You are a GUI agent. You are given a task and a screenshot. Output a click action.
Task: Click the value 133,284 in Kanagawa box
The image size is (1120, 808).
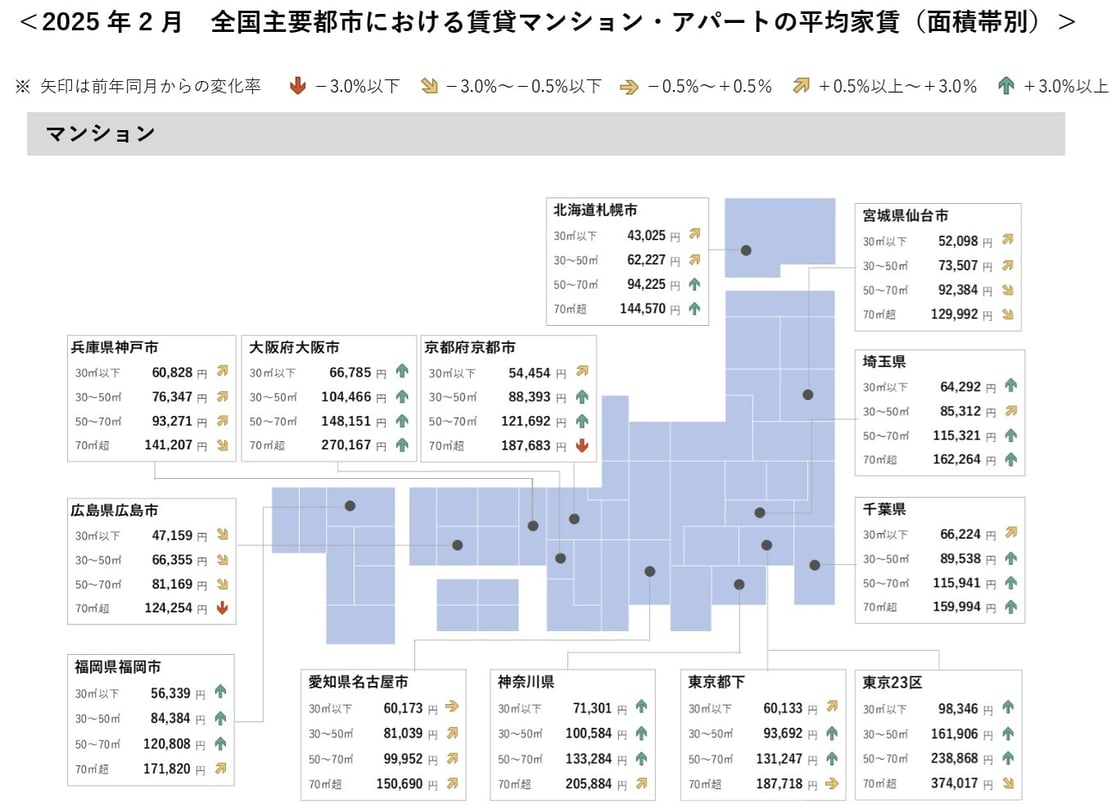coord(589,759)
